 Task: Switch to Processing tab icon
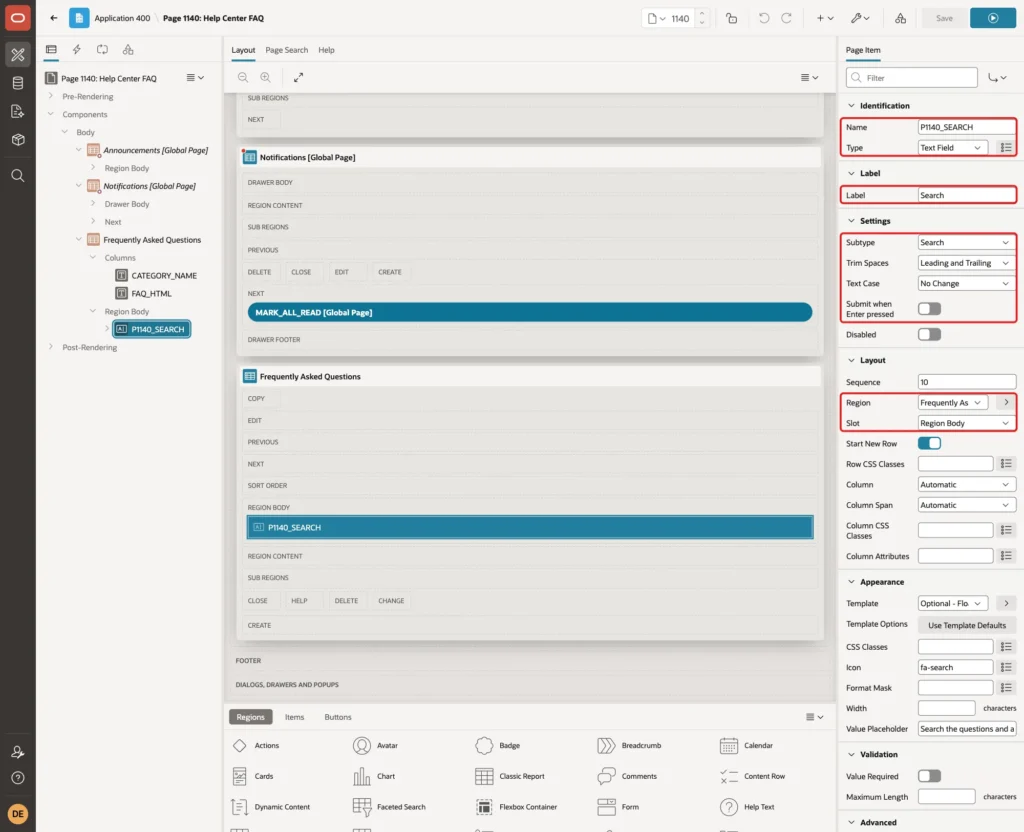tap(103, 50)
